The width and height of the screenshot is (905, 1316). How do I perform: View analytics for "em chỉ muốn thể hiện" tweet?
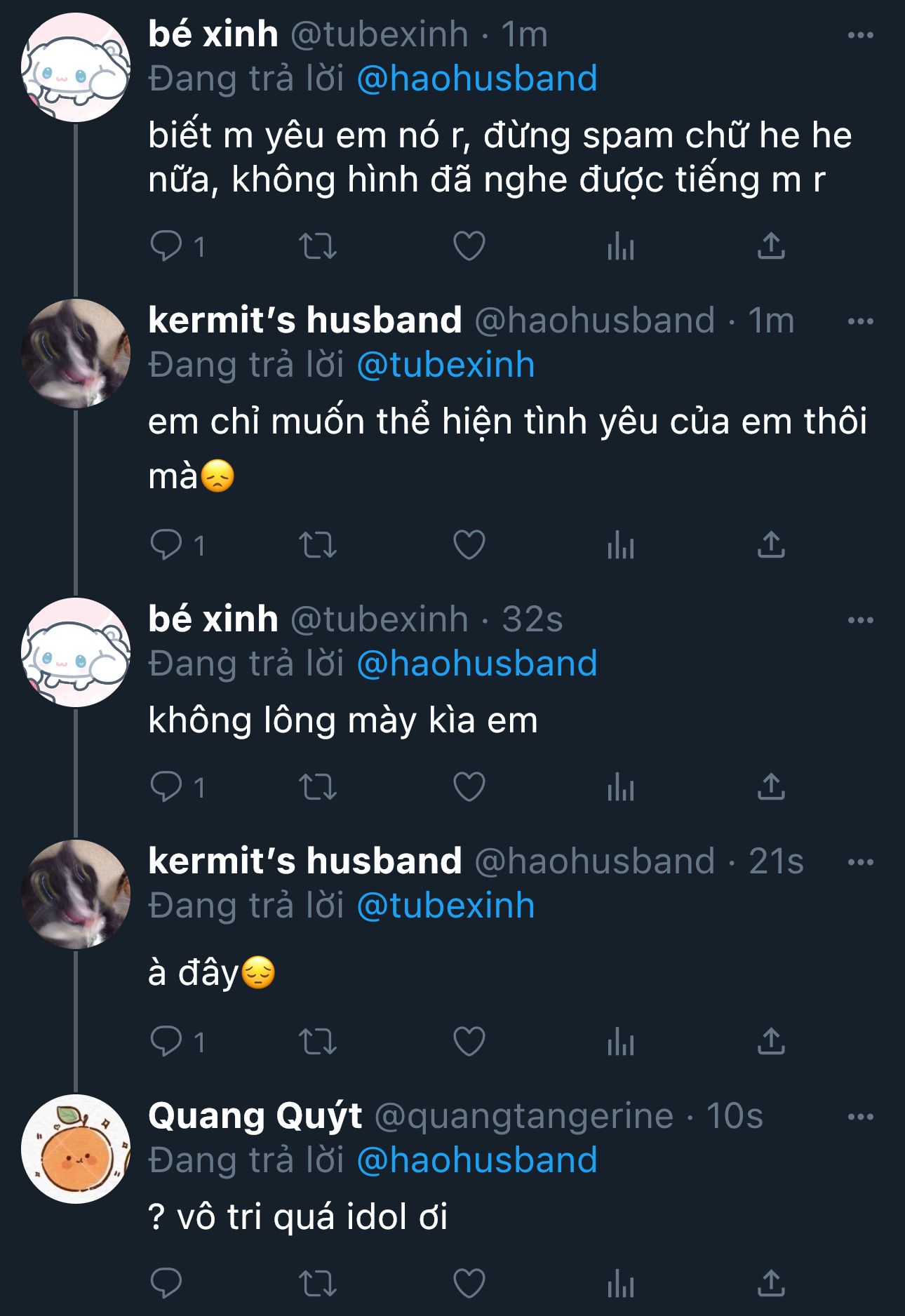point(621,545)
